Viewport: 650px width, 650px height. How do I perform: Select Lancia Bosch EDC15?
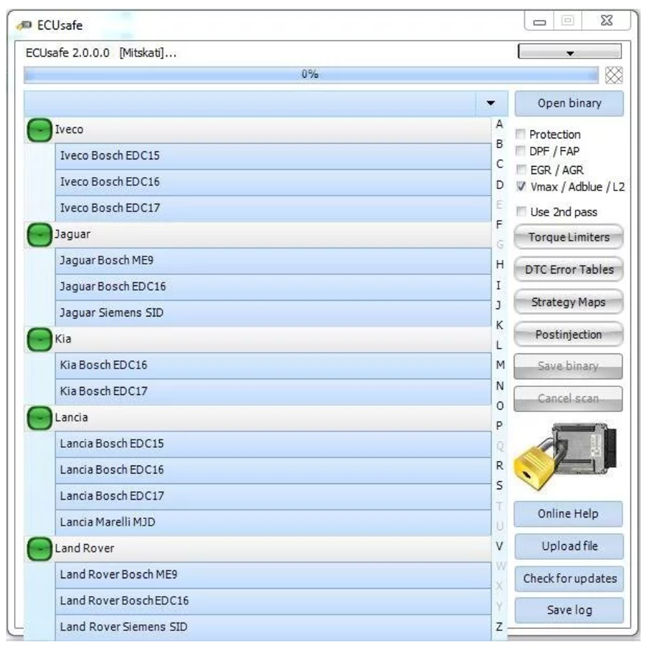coord(273,444)
